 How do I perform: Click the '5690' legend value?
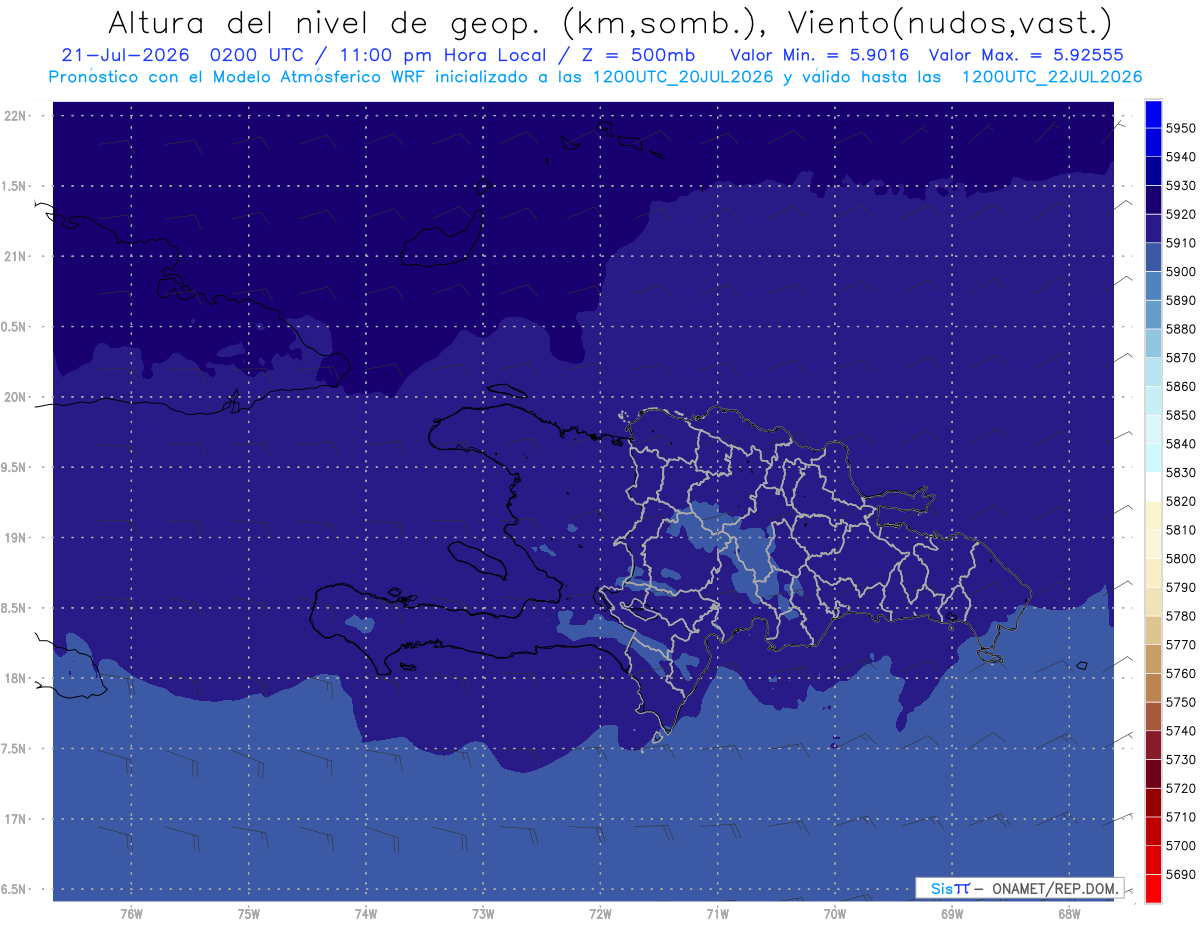1181,874
